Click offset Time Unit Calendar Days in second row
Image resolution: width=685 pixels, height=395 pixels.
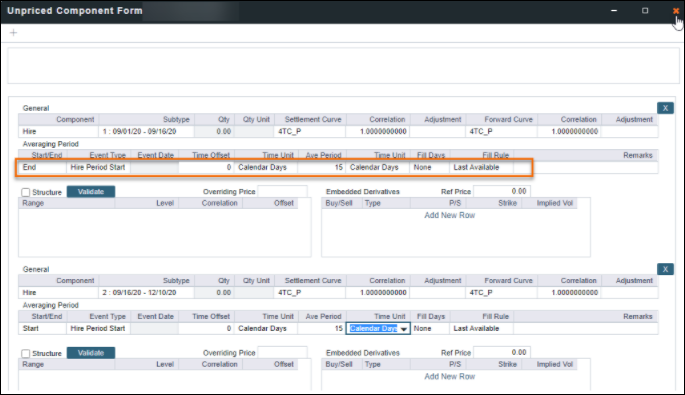[x=266, y=329]
